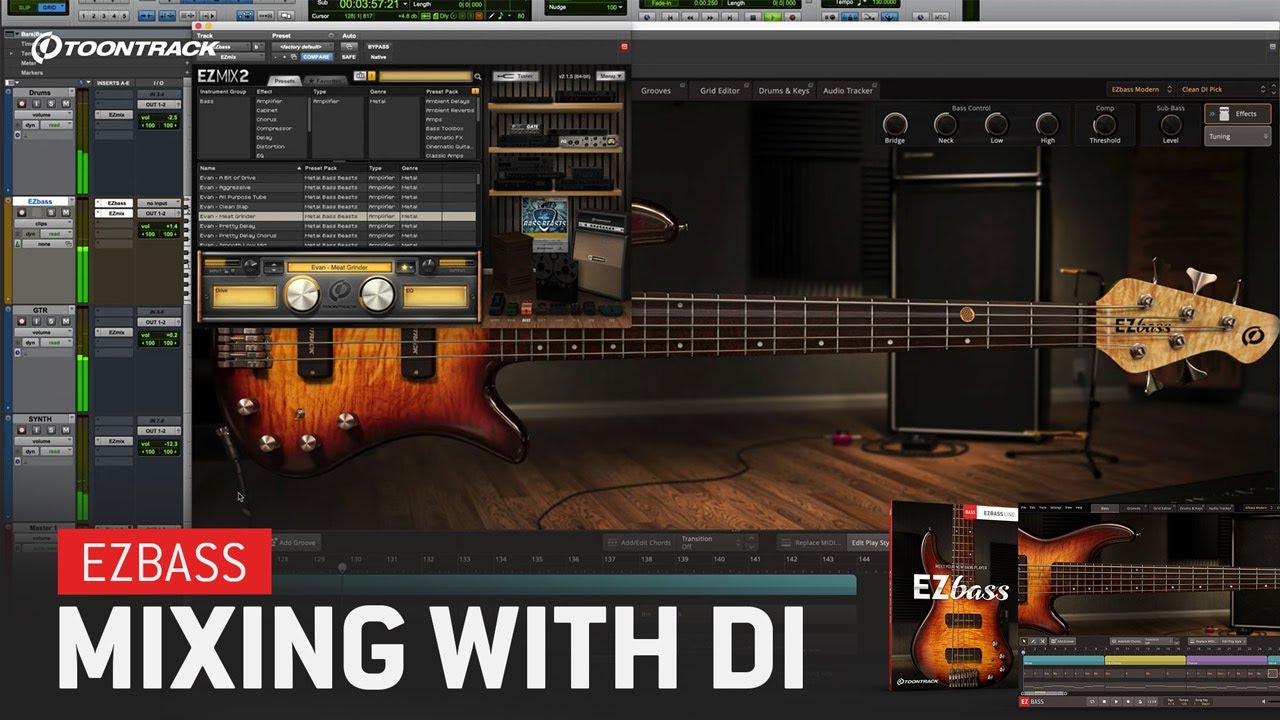Screen dimensions: 1280x720
Task: Solo the EZbass track
Action: click(x=51, y=212)
